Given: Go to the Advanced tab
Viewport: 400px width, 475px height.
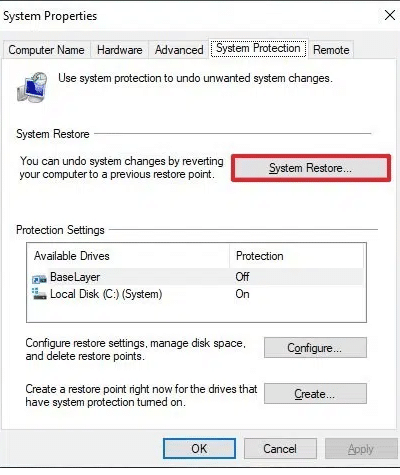Looking at the screenshot, I should 179,50.
